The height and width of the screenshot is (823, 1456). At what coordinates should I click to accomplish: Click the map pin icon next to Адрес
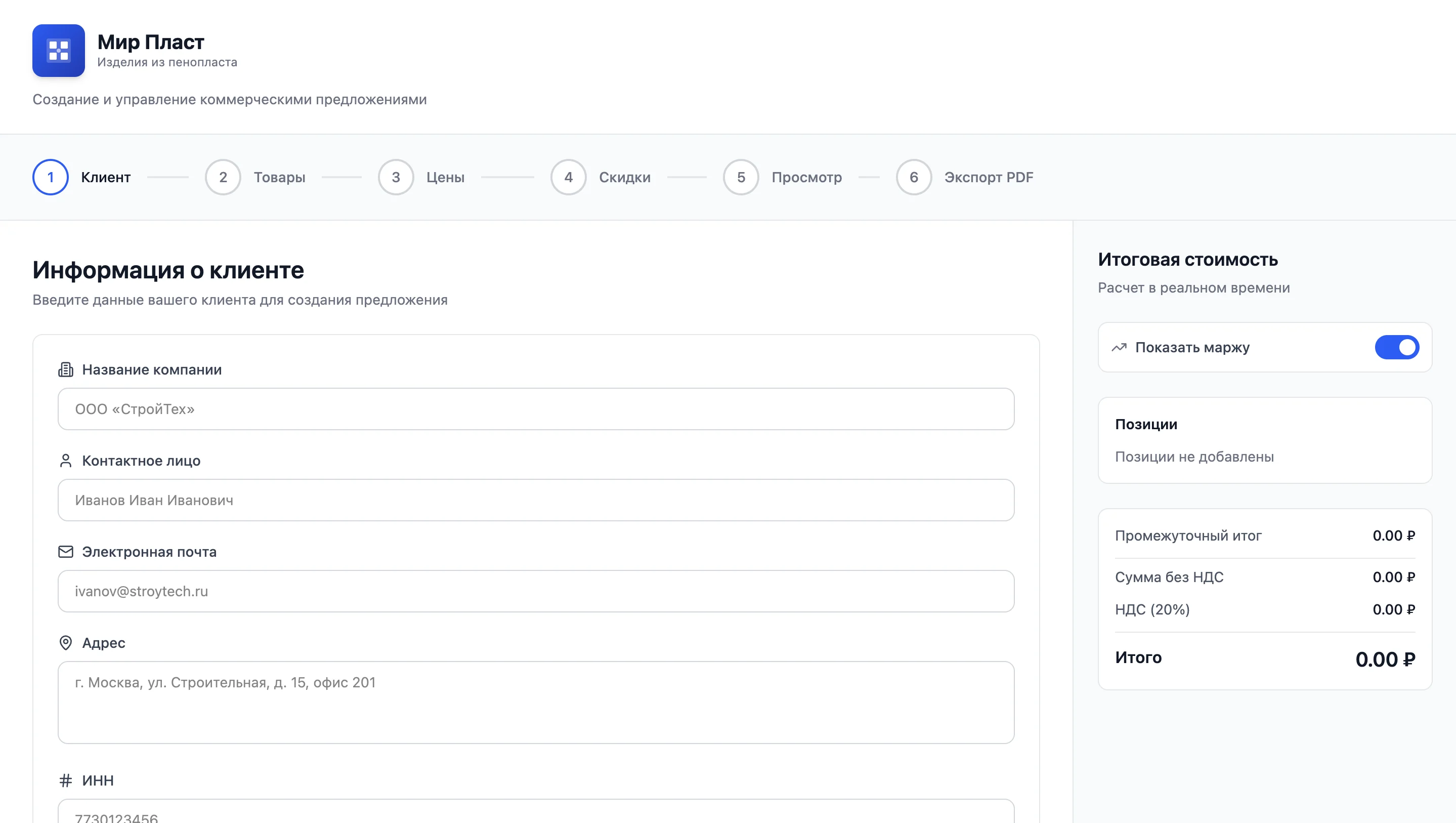click(66, 643)
